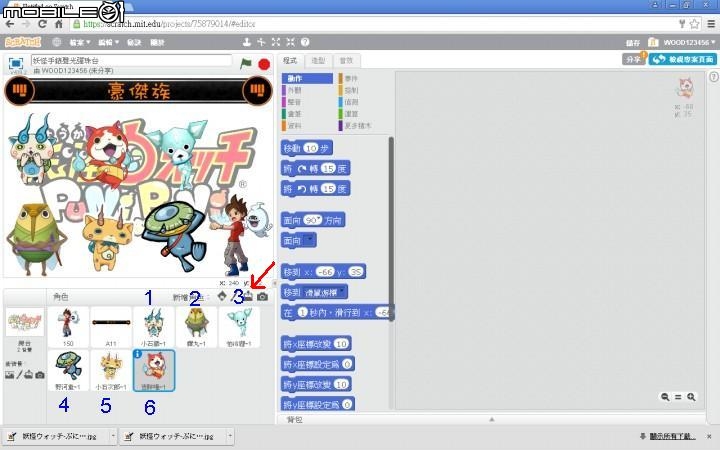720x450 pixels.
Task: Click the Scratch logo
Action: point(23,42)
